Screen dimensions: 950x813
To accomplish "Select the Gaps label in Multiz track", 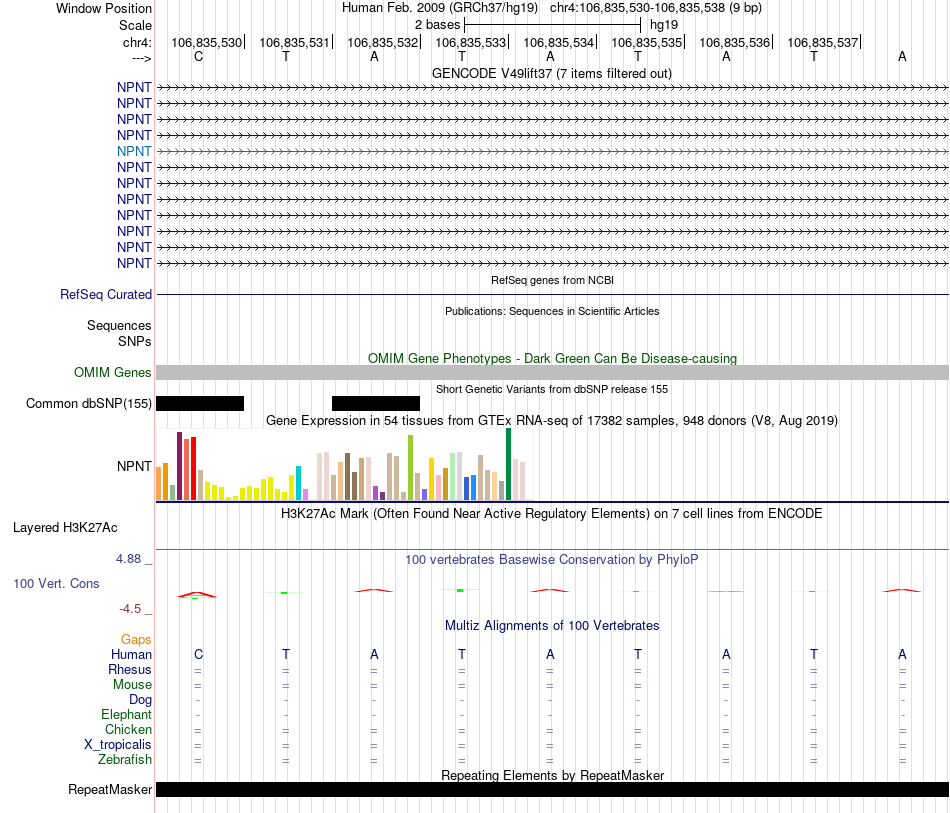I will (136, 639).
